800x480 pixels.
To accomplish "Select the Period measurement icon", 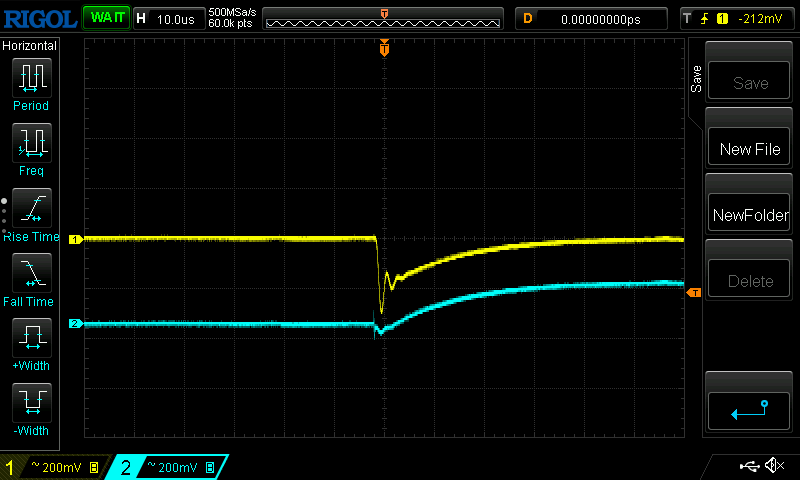I will (x=32, y=78).
